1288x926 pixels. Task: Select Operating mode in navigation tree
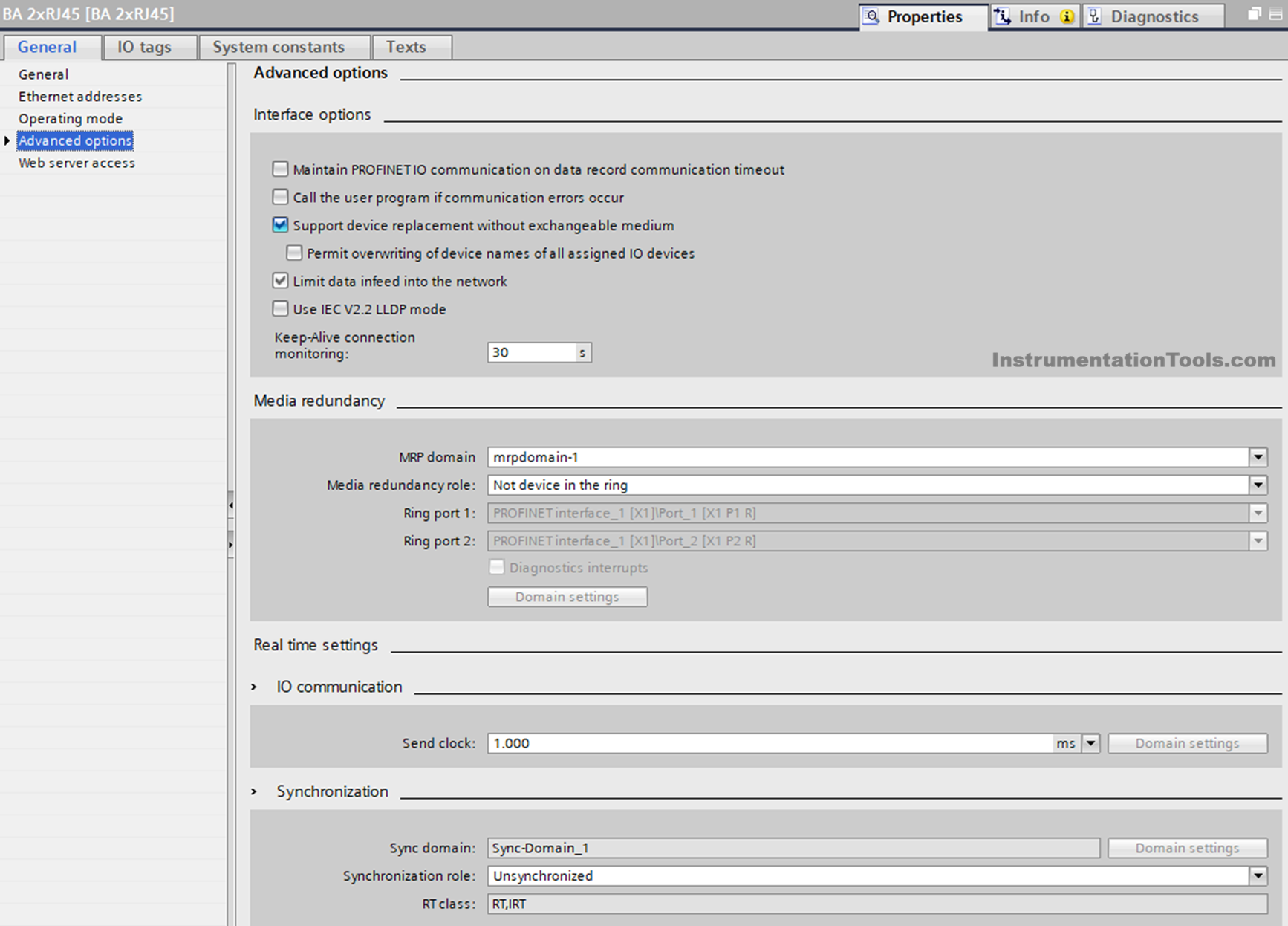pyautogui.click(x=71, y=119)
